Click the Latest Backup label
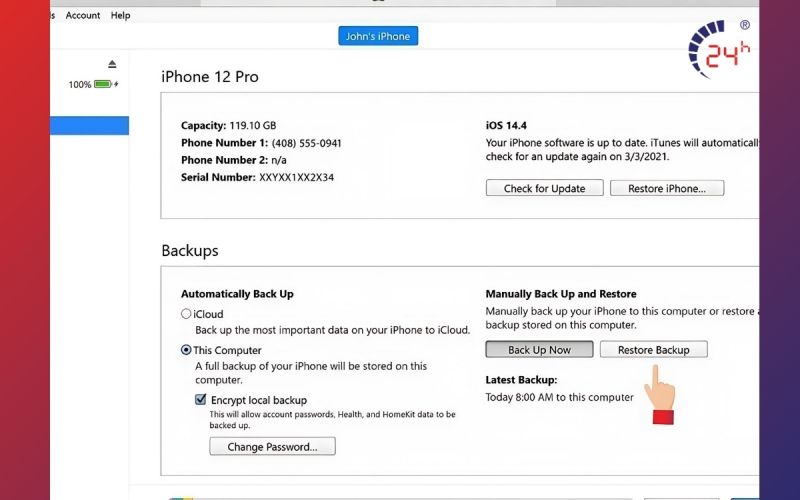 tap(521, 380)
